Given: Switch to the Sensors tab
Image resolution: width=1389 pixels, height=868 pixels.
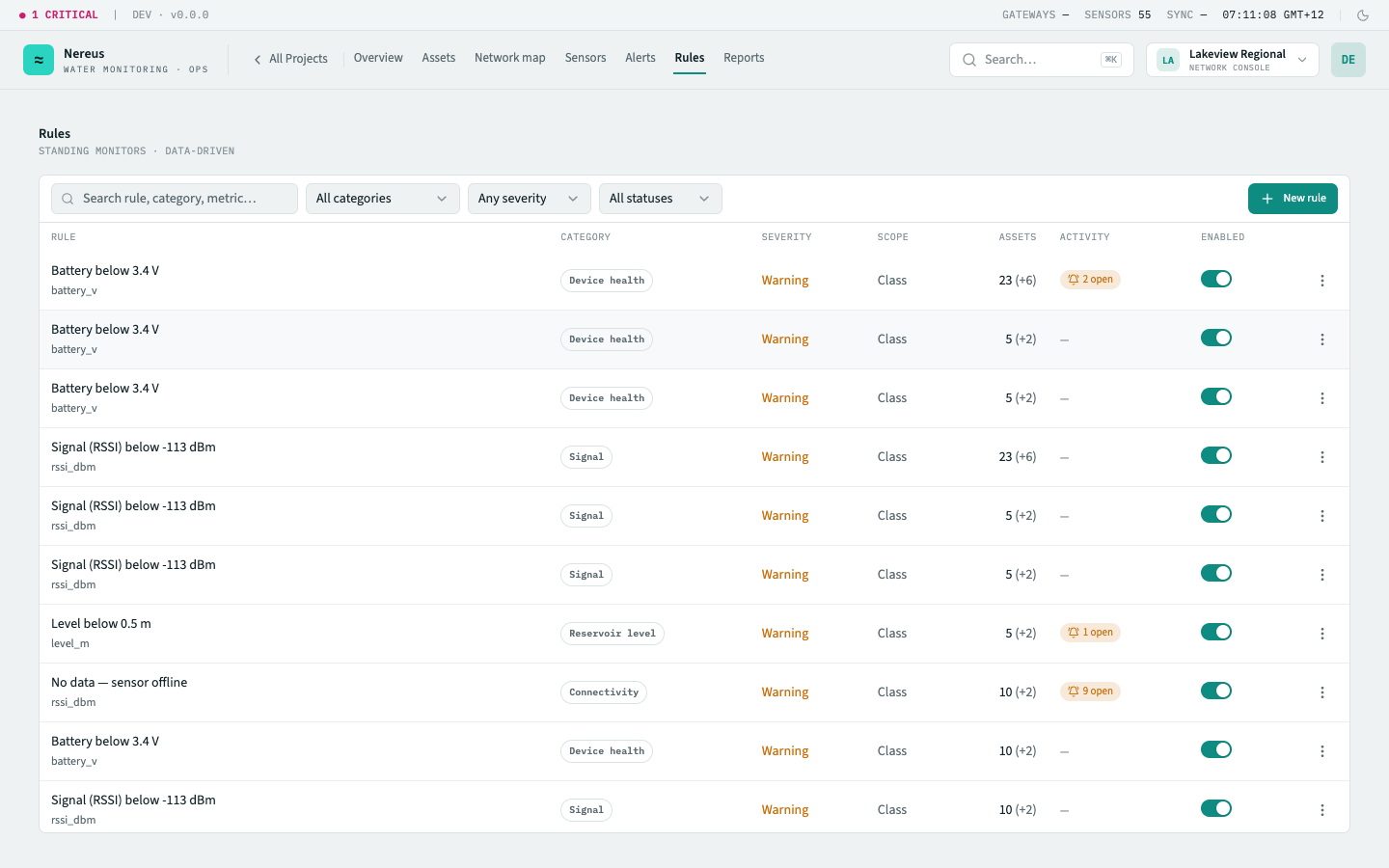Looking at the screenshot, I should [x=586, y=58].
